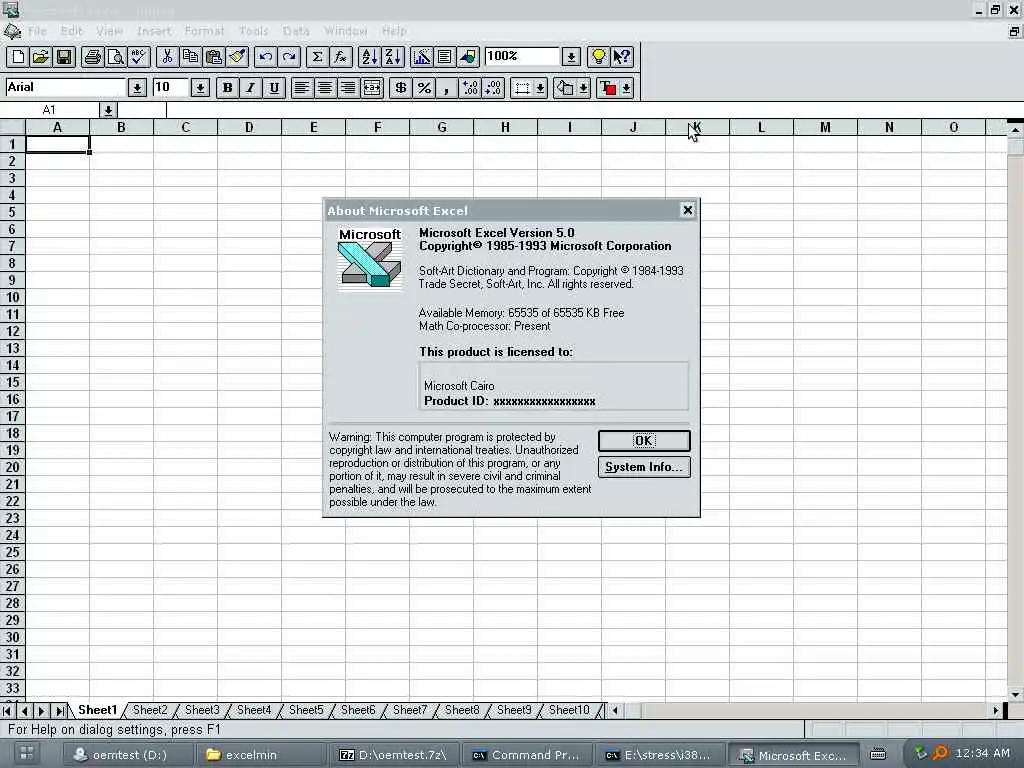Click the Cut scissors icon

(167, 57)
